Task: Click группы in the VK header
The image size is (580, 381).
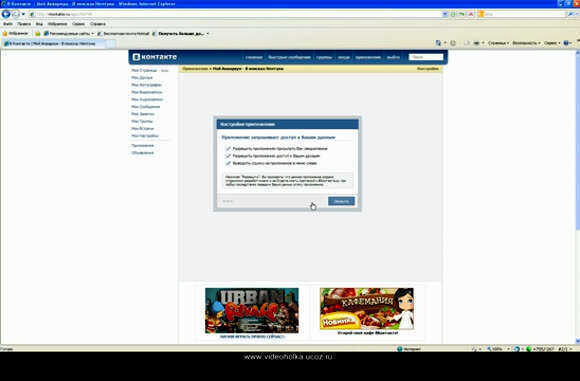Action: pyautogui.click(x=324, y=57)
